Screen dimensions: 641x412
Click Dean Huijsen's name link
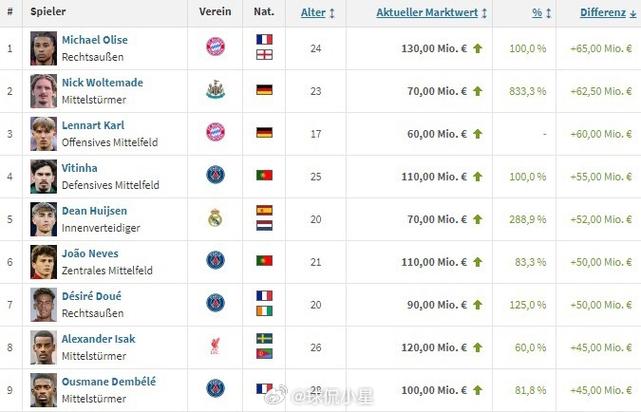(x=94, y=211)
